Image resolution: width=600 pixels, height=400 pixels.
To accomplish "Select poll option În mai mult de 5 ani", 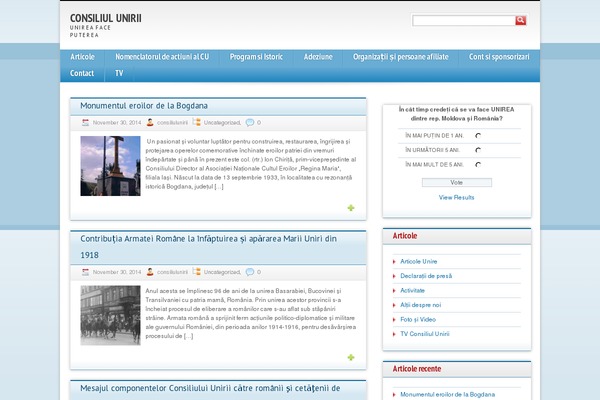I will click(478, 165).
